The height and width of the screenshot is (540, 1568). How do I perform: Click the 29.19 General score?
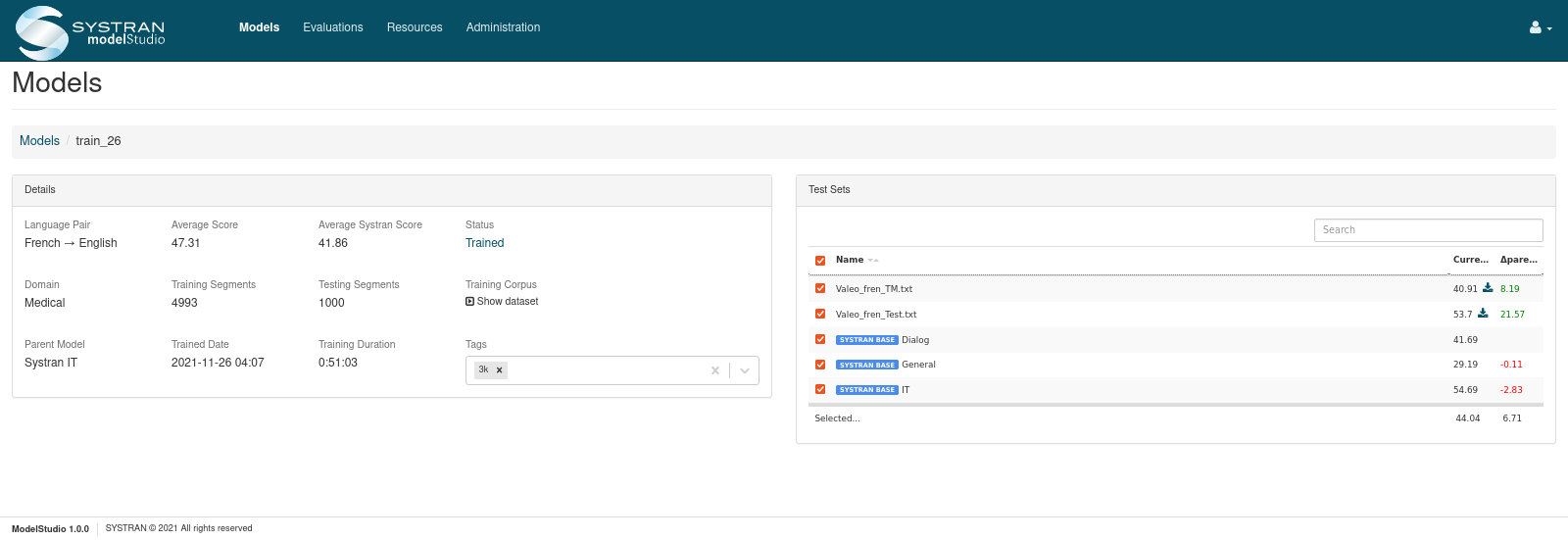[1465, 365]
